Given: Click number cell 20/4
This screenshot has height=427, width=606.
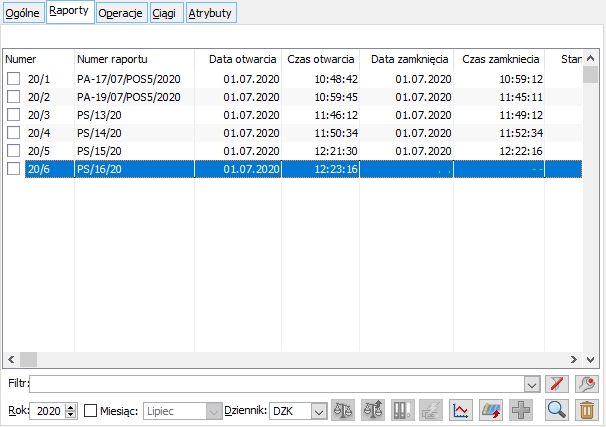Looking at the screenshot, I should point(39,133).
